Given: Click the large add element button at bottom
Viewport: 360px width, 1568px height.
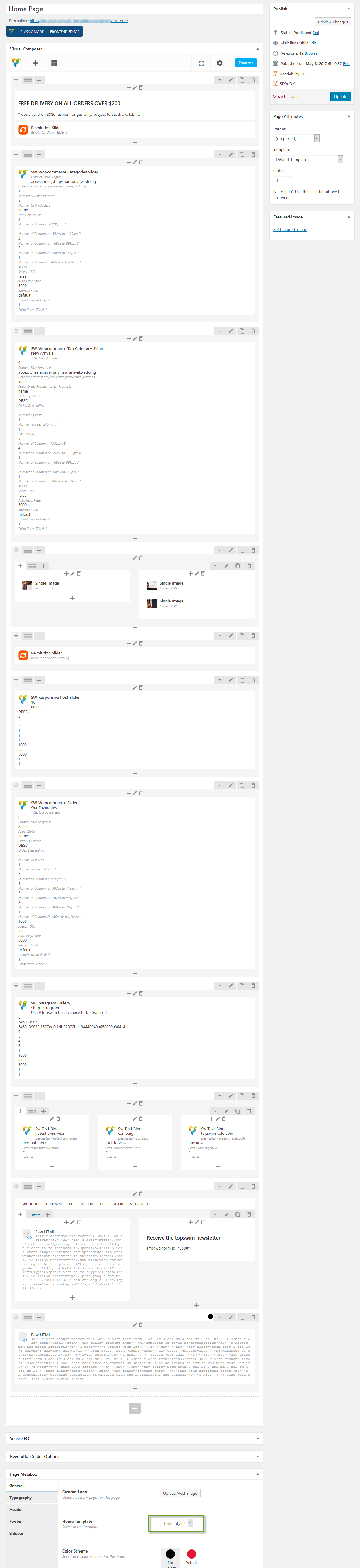Looking at the screenshot, I should click(x=135, y=1408).
